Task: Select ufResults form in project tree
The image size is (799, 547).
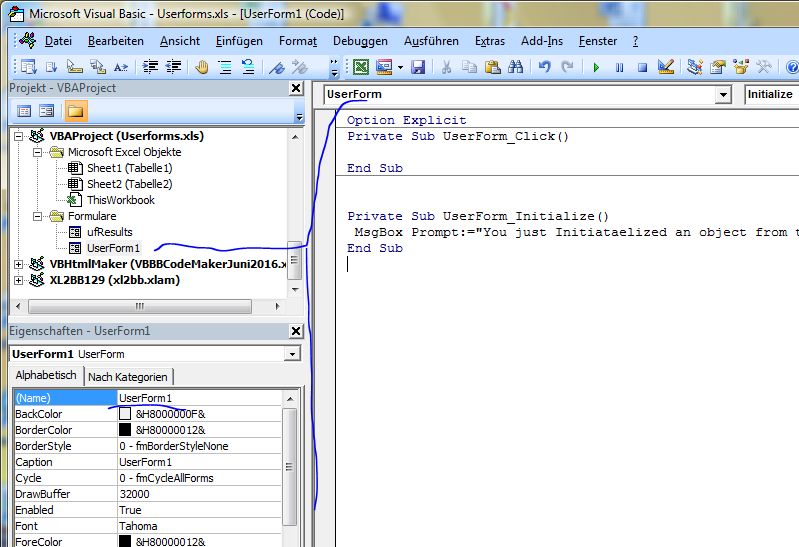Action: 110,232
